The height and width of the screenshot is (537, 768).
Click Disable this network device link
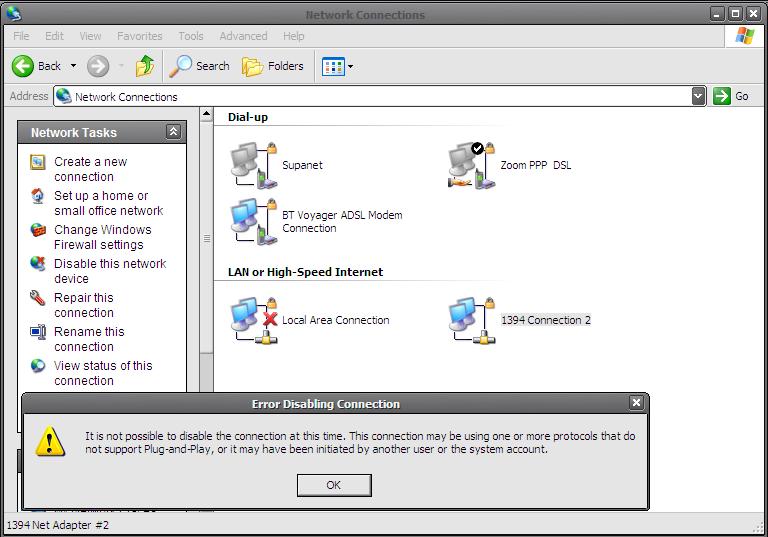click(110, 270)
